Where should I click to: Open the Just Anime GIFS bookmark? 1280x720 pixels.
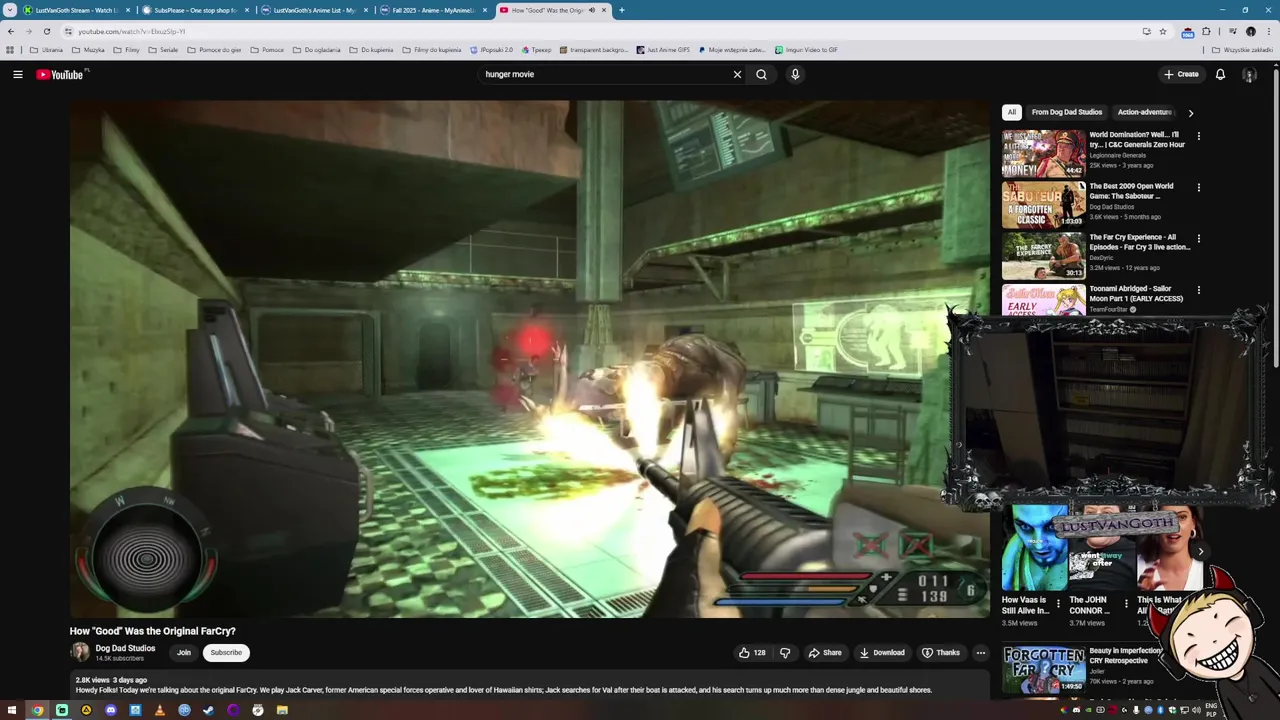663,49
